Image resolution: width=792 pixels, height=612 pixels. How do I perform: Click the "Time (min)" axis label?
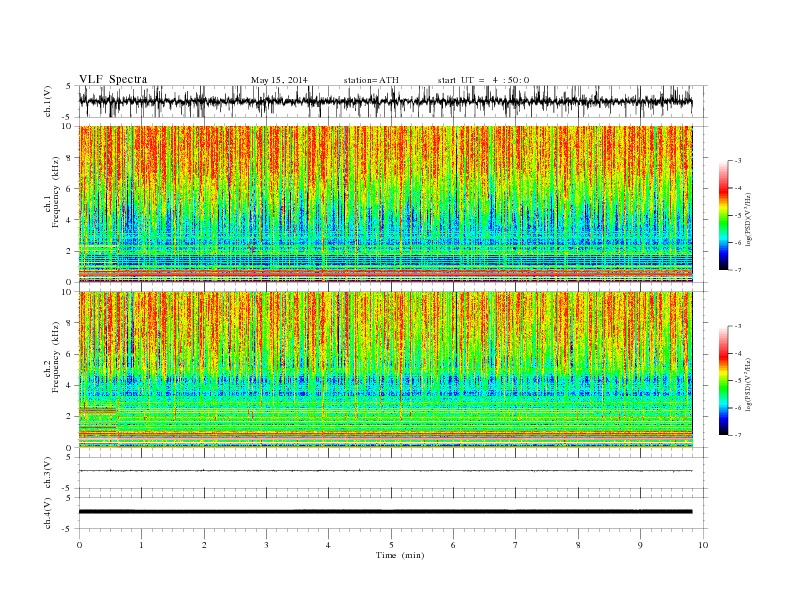400,555
